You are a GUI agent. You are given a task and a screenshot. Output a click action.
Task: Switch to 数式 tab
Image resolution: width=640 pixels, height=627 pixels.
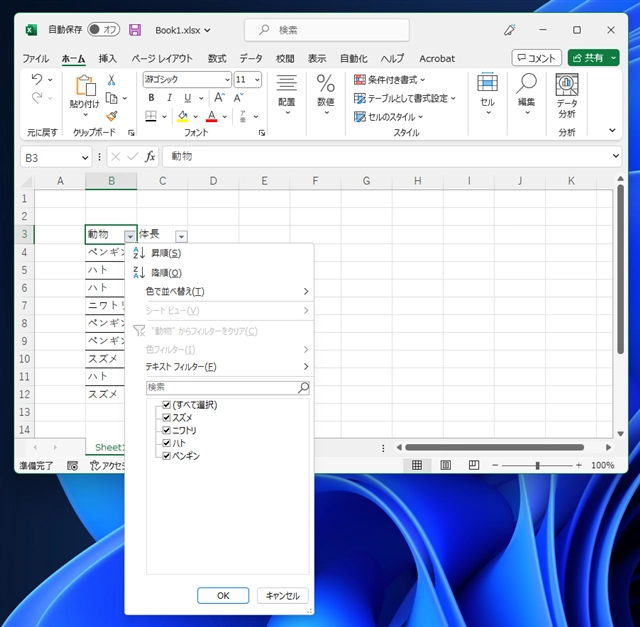pyautogui.click(x=217, y=58)
